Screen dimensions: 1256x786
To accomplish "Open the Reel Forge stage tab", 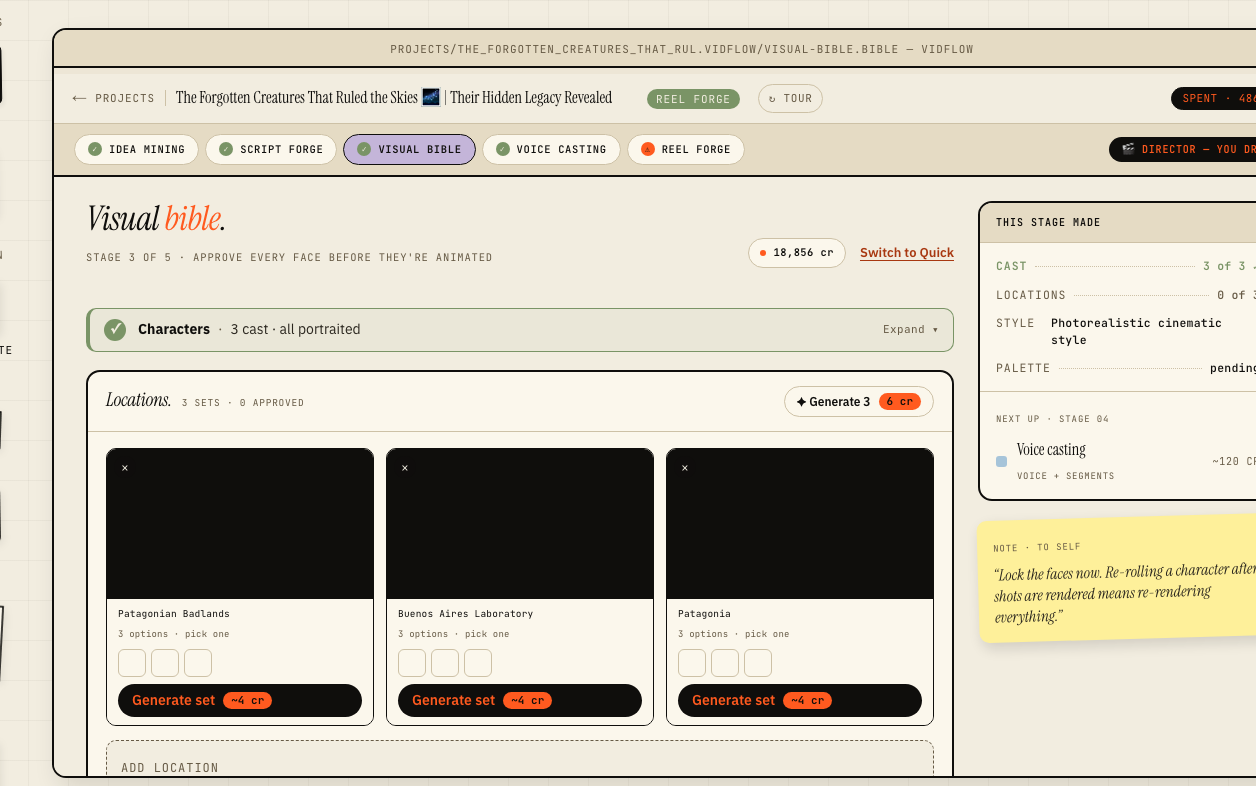I will (x=686, y=149).
